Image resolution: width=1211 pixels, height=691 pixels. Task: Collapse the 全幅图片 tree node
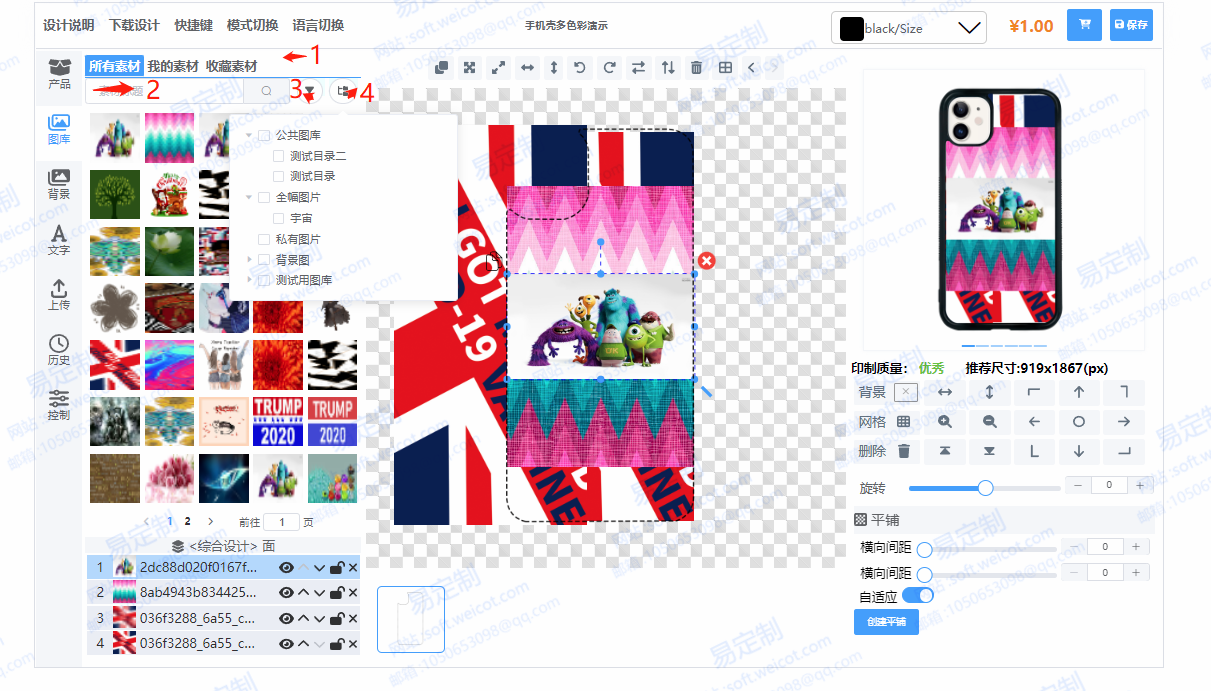pos(249,198)
